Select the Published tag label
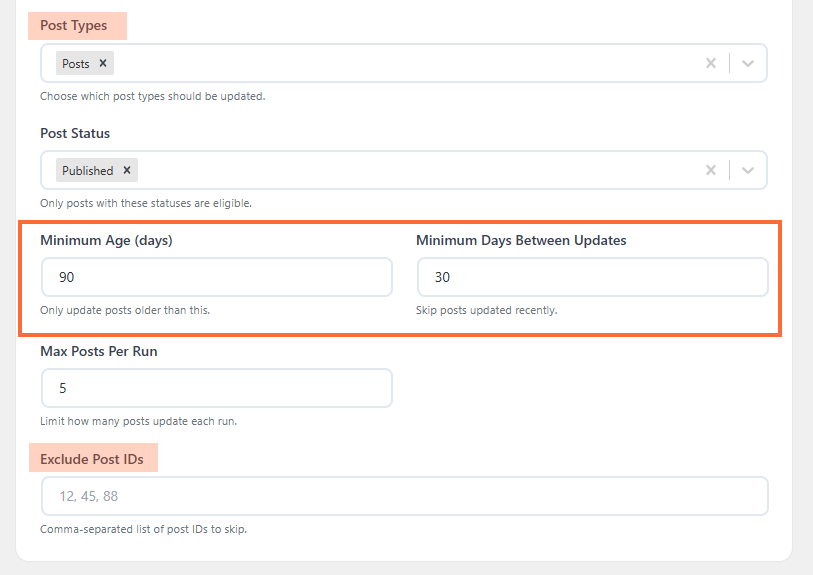Viewport: 813px width, 575px height. (x=88, y=171)
